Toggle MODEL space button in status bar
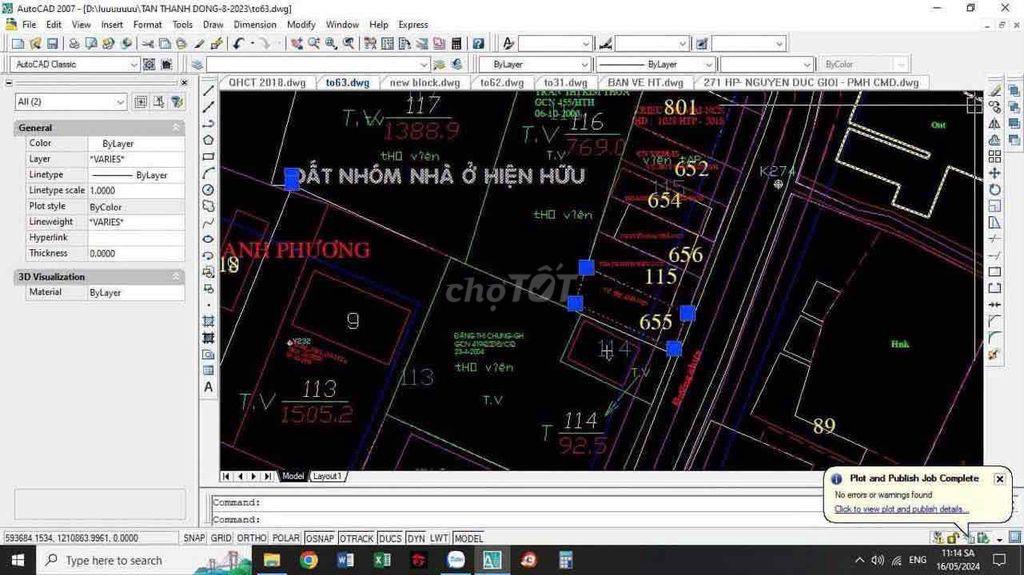This screenshot has width=1024, height=575. [x=468, y=538]
